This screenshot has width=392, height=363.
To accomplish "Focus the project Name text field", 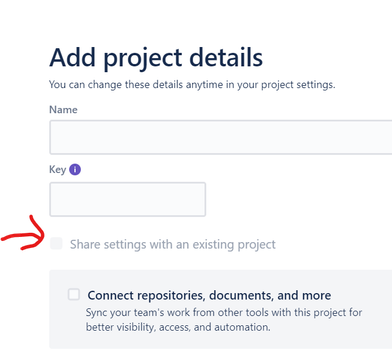I will tap(221, 137).
